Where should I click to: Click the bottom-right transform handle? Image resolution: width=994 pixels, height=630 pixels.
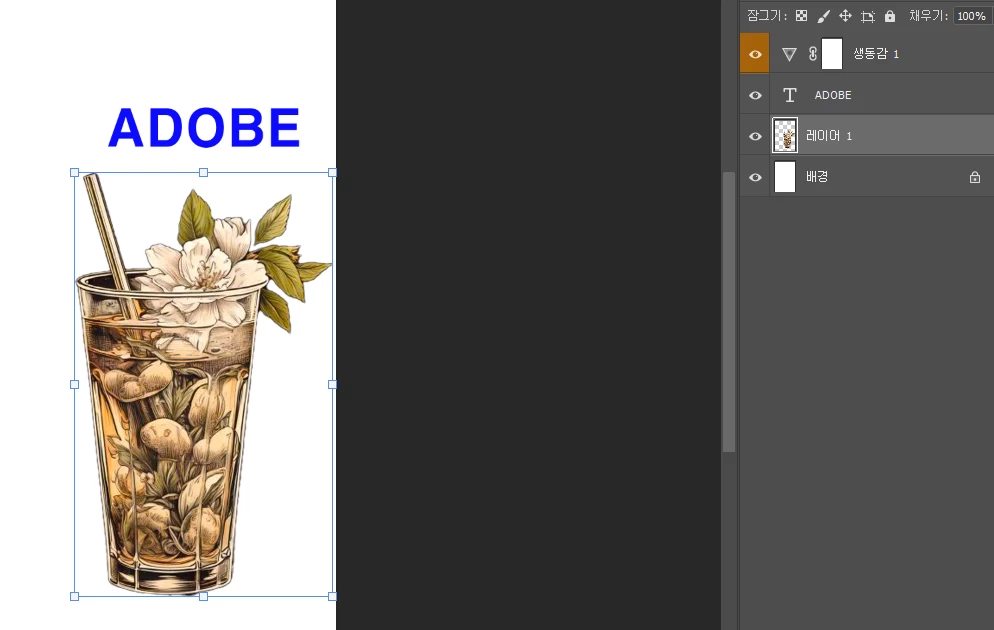332,596
